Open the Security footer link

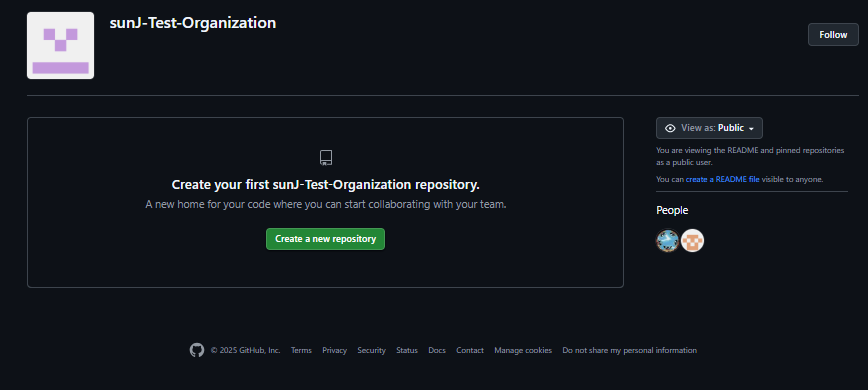click(371, 350)
